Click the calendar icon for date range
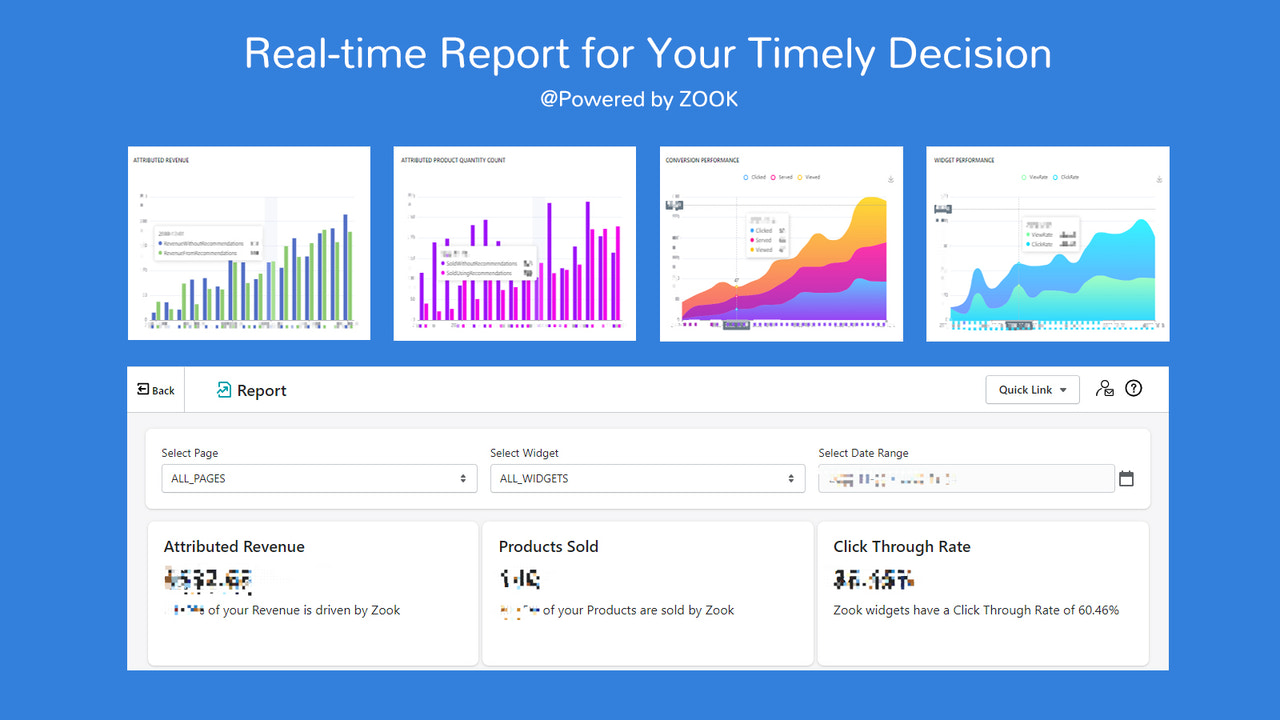Viewport: 1280px width, 720px height. [1127, 479]
